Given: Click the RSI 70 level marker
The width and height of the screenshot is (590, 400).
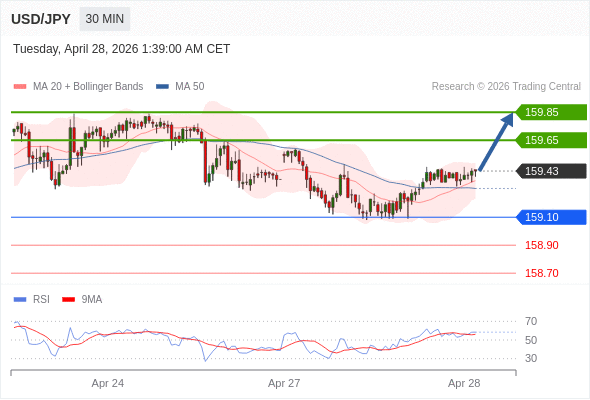Looking at the screenshot, I should 531,321.
